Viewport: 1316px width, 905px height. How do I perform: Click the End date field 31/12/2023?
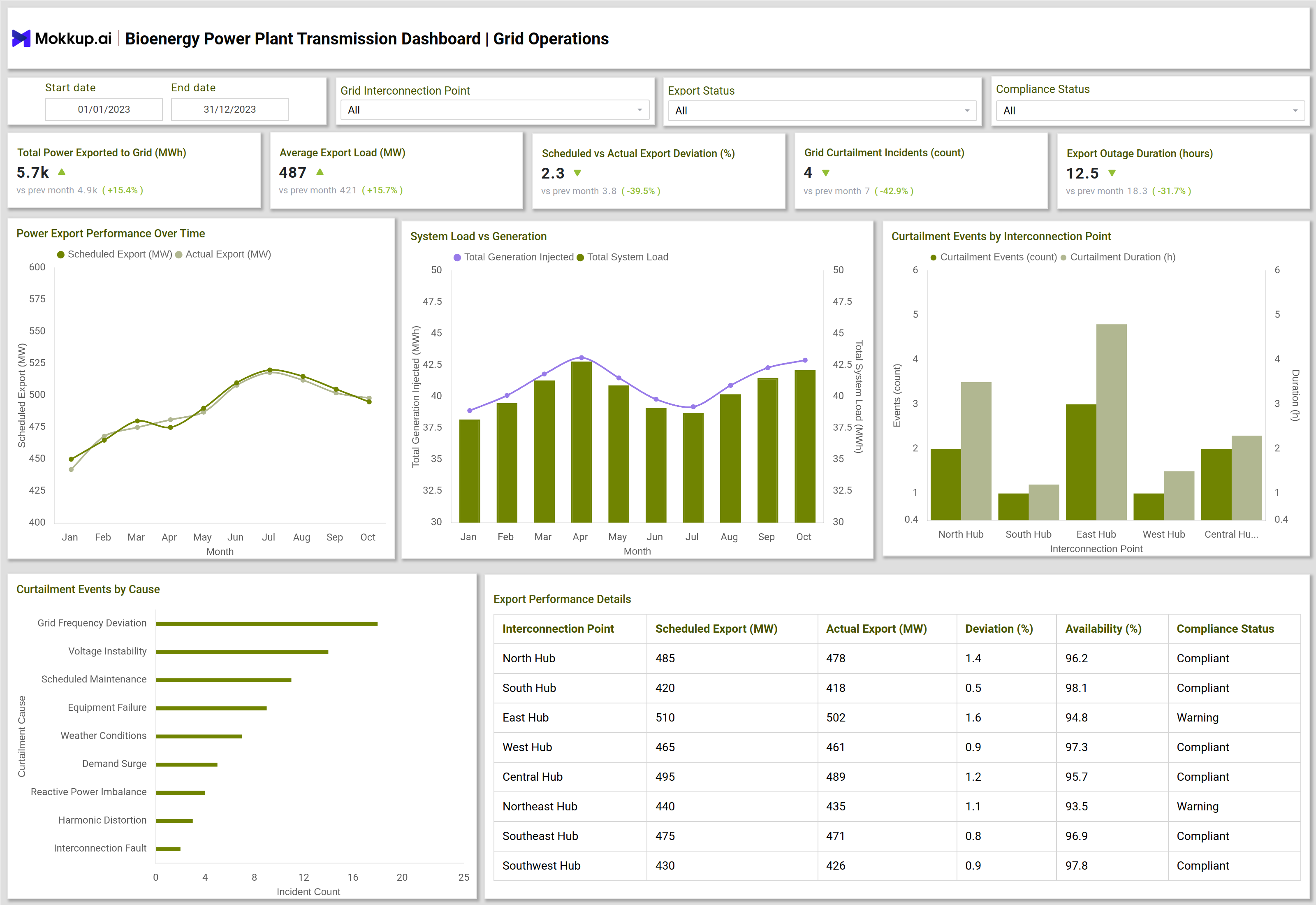(229, 109)
